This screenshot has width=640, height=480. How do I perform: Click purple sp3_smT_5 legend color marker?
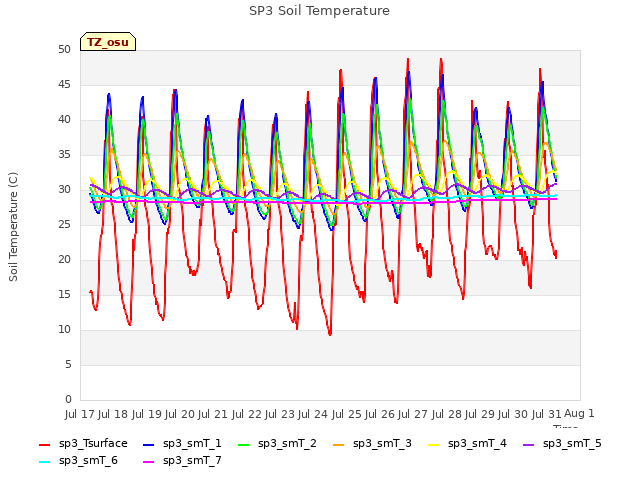coord(529,444)
